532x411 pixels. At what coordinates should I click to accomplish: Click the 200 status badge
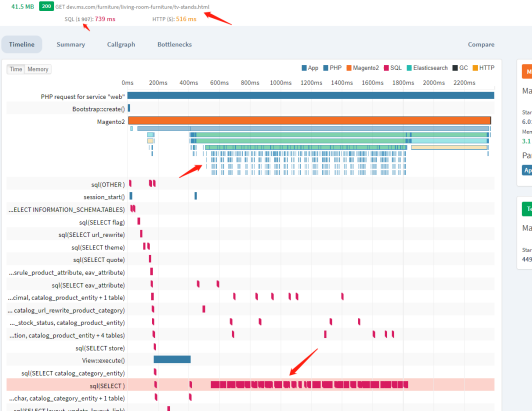coord(46,6)
